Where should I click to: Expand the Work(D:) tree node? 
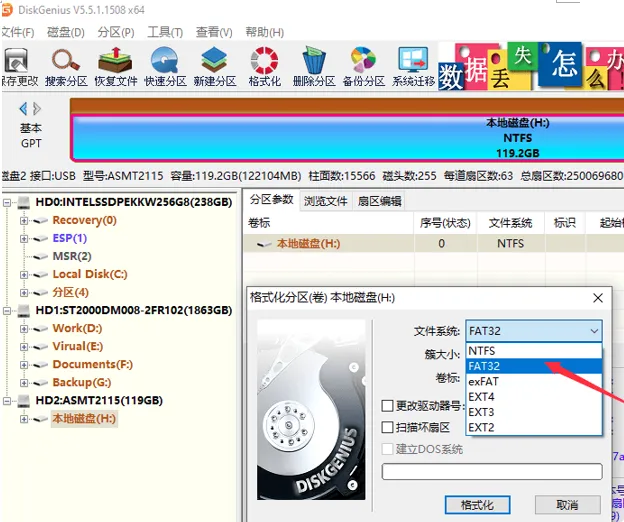[x=24, y=329]
